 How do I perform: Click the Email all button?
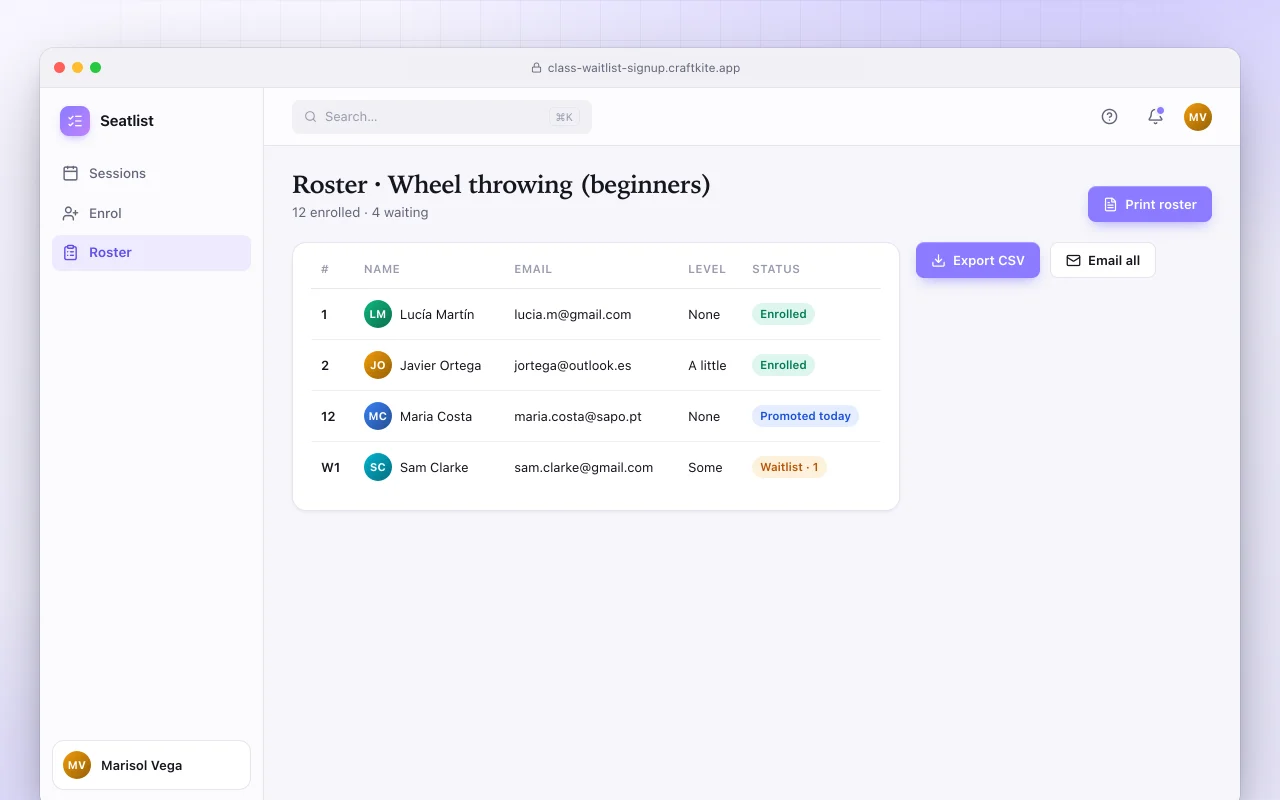coord(1103,260)
